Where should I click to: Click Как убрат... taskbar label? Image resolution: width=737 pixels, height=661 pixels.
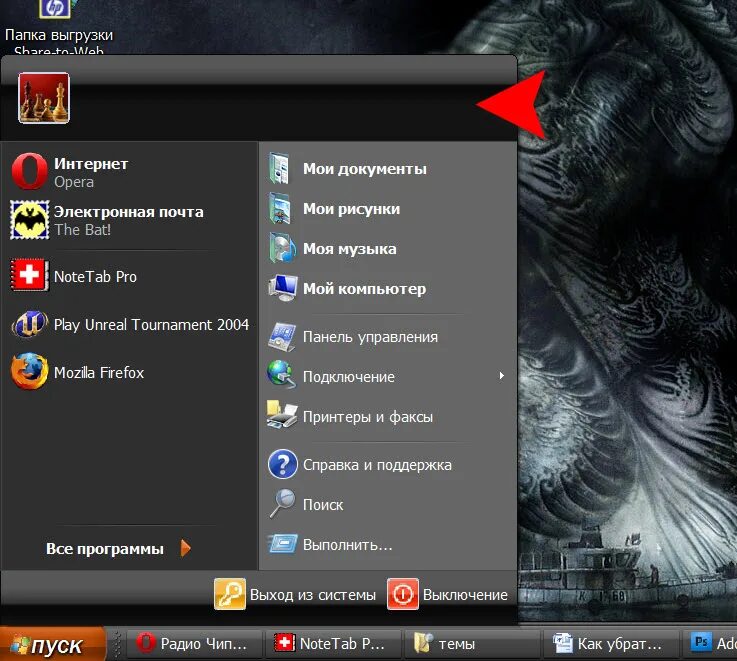(x=619, y=644)
